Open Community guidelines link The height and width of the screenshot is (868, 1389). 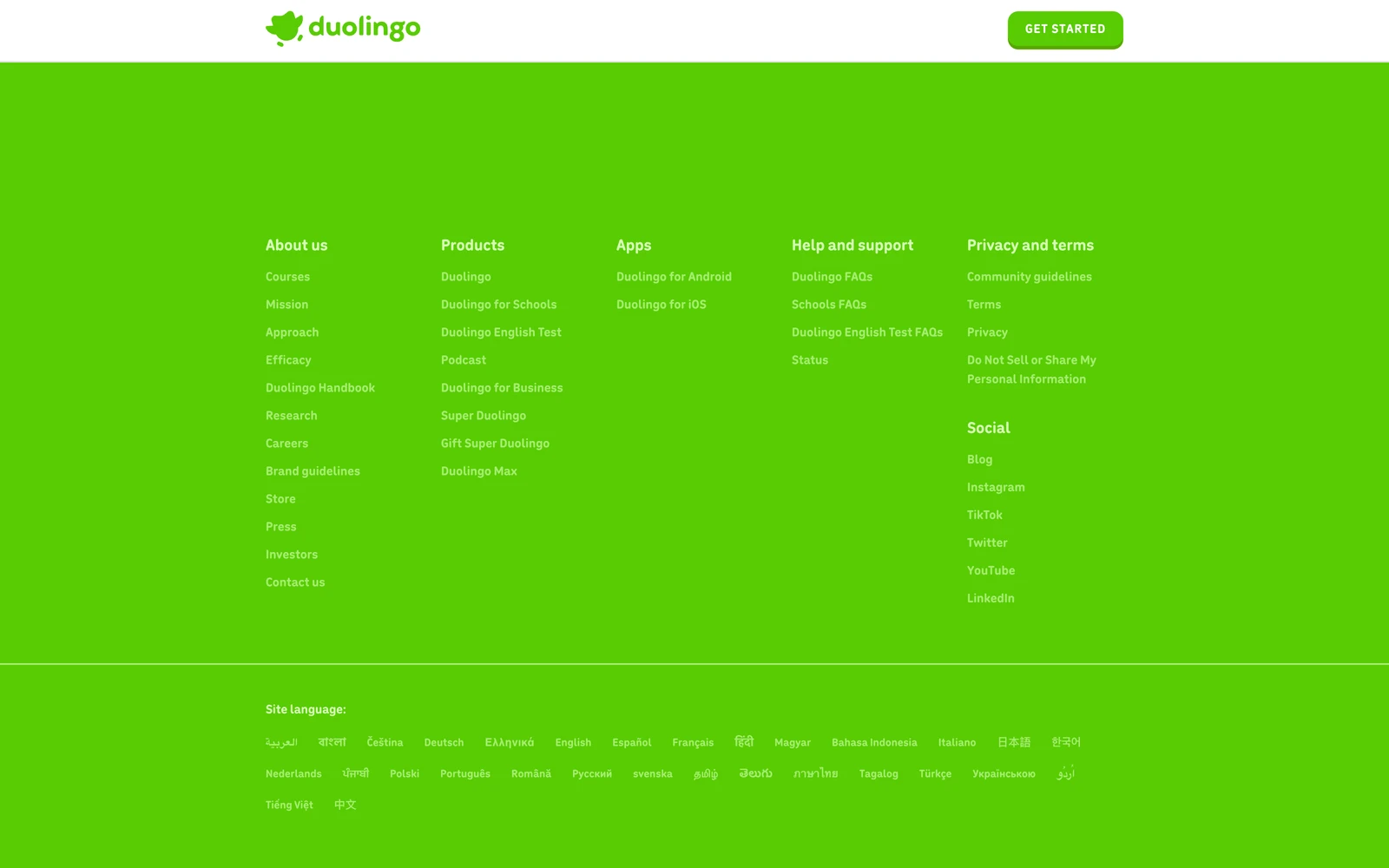click(1030, 277)
